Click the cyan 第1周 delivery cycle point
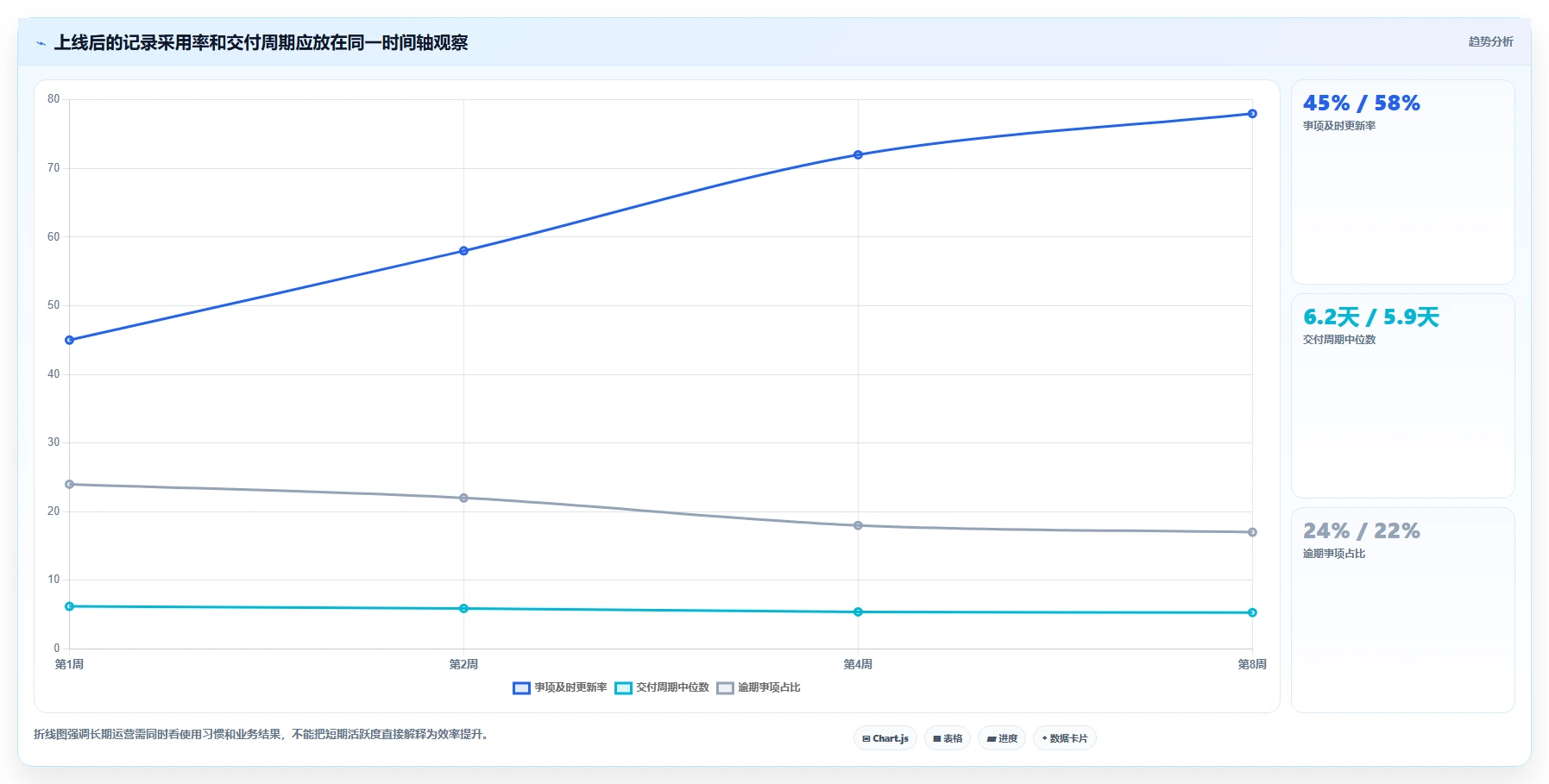 pyautogui.click(x=70, y=606)
